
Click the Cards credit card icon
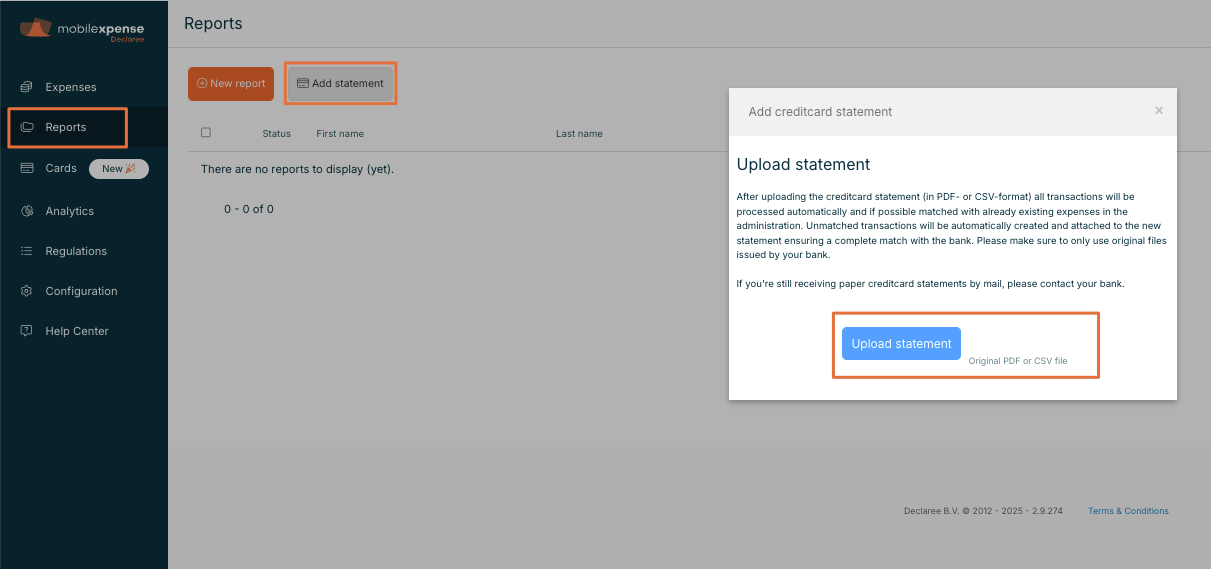pos(27,168)
